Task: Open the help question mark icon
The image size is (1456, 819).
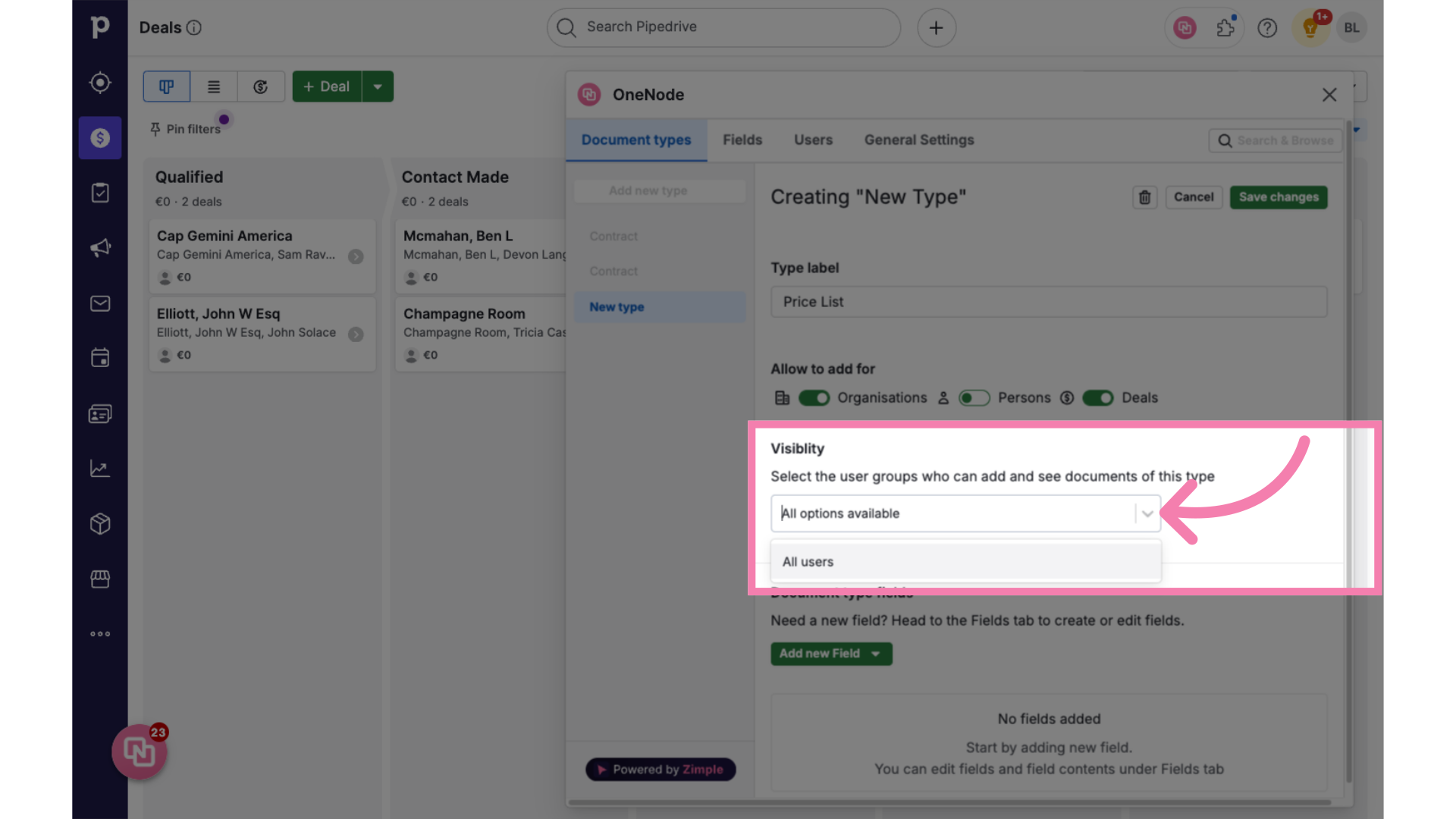Action: pyautogui.click(x=1267, y=28)
